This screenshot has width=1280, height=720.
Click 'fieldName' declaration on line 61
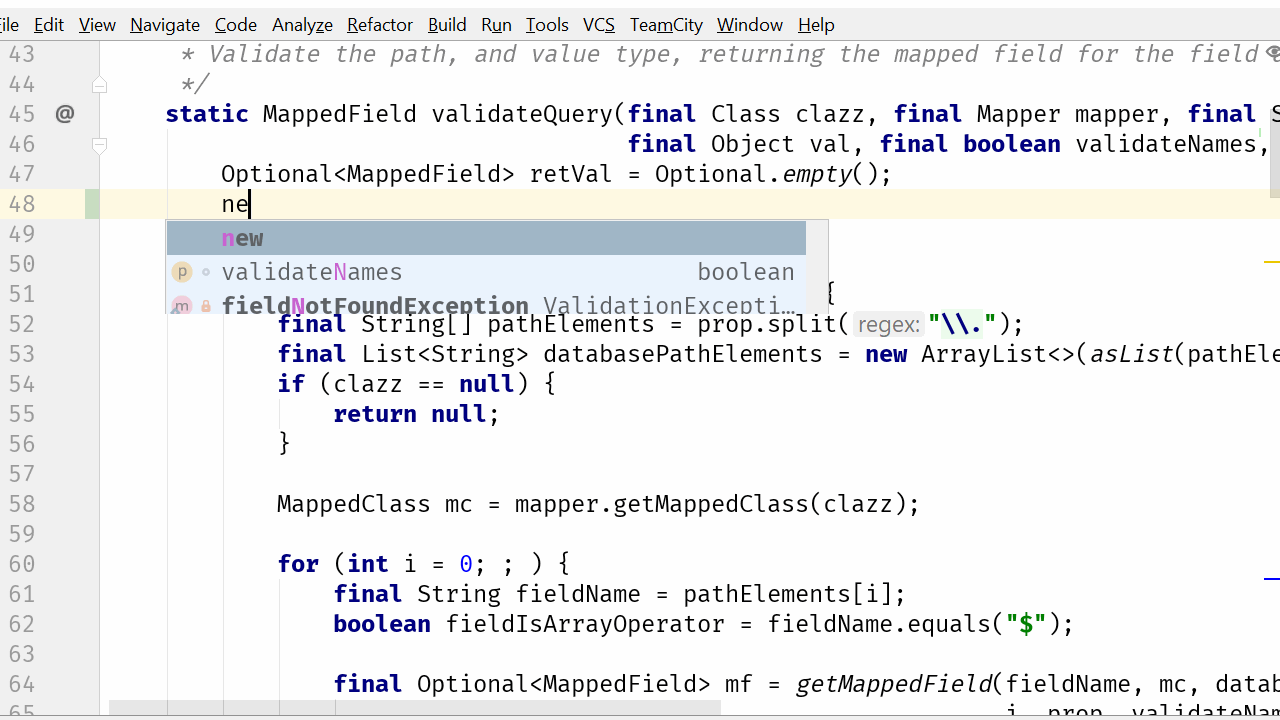coord(578,594)
